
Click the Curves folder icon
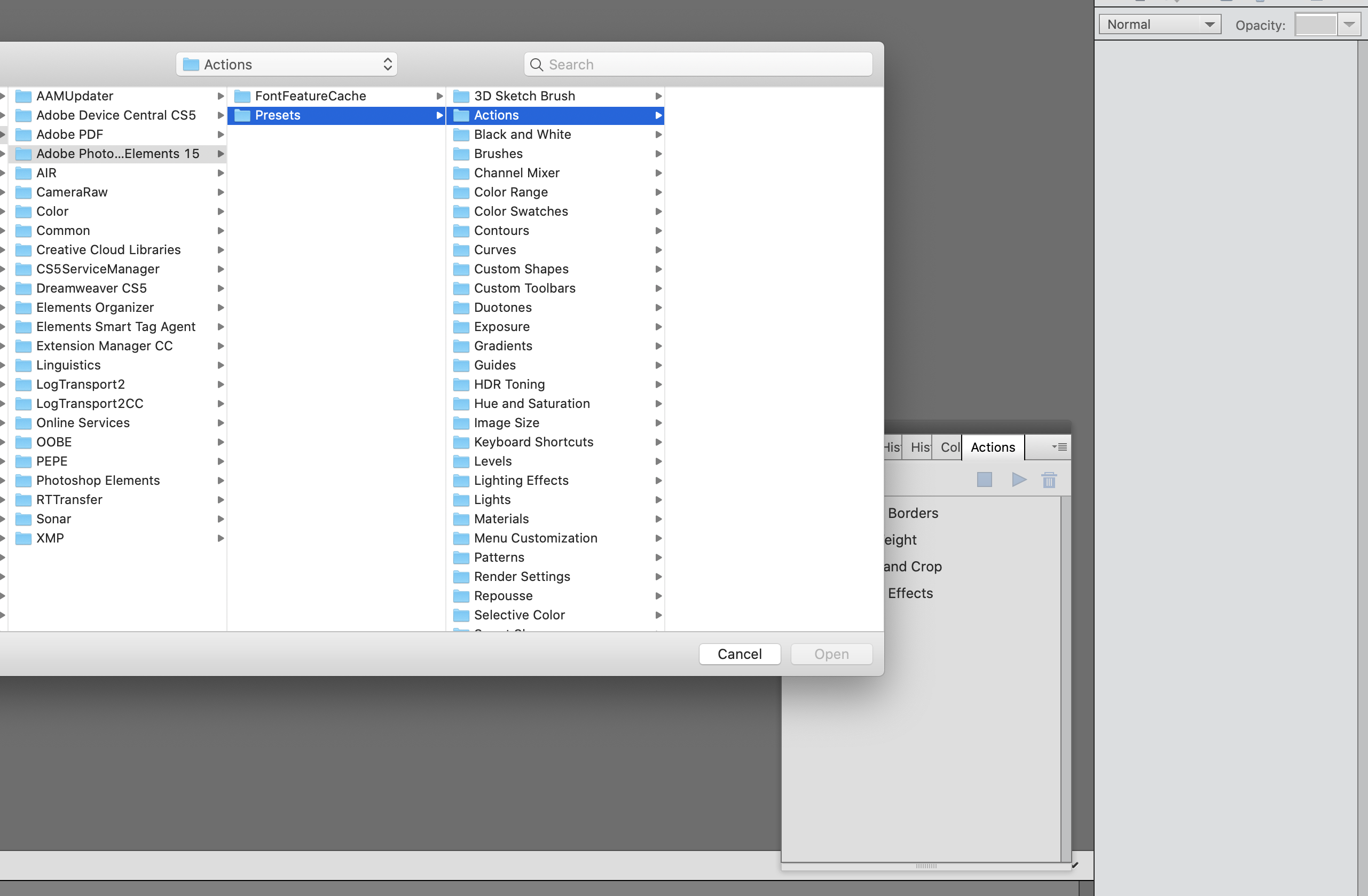tap(460, 250)
